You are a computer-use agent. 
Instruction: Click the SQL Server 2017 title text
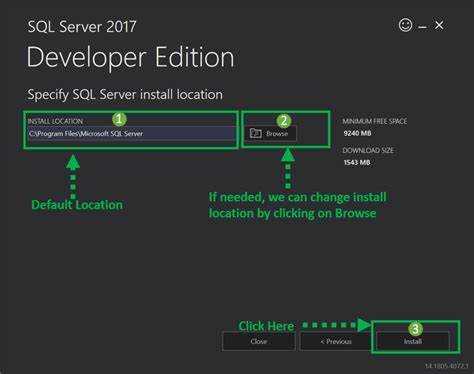(x=82, y=26)
